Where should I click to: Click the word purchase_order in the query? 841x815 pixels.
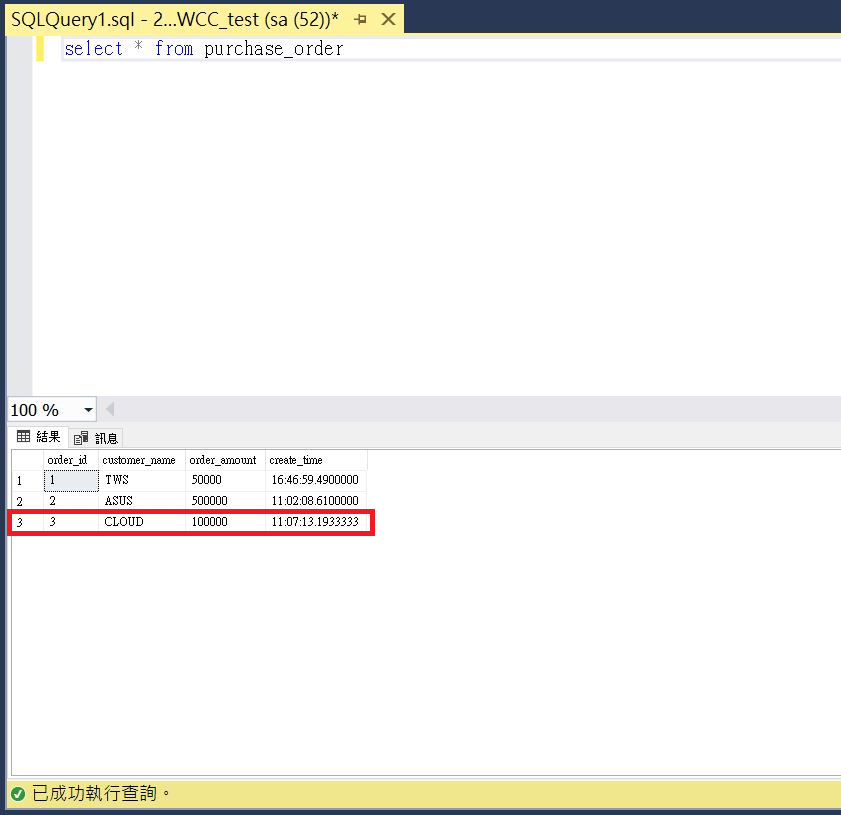274,49
